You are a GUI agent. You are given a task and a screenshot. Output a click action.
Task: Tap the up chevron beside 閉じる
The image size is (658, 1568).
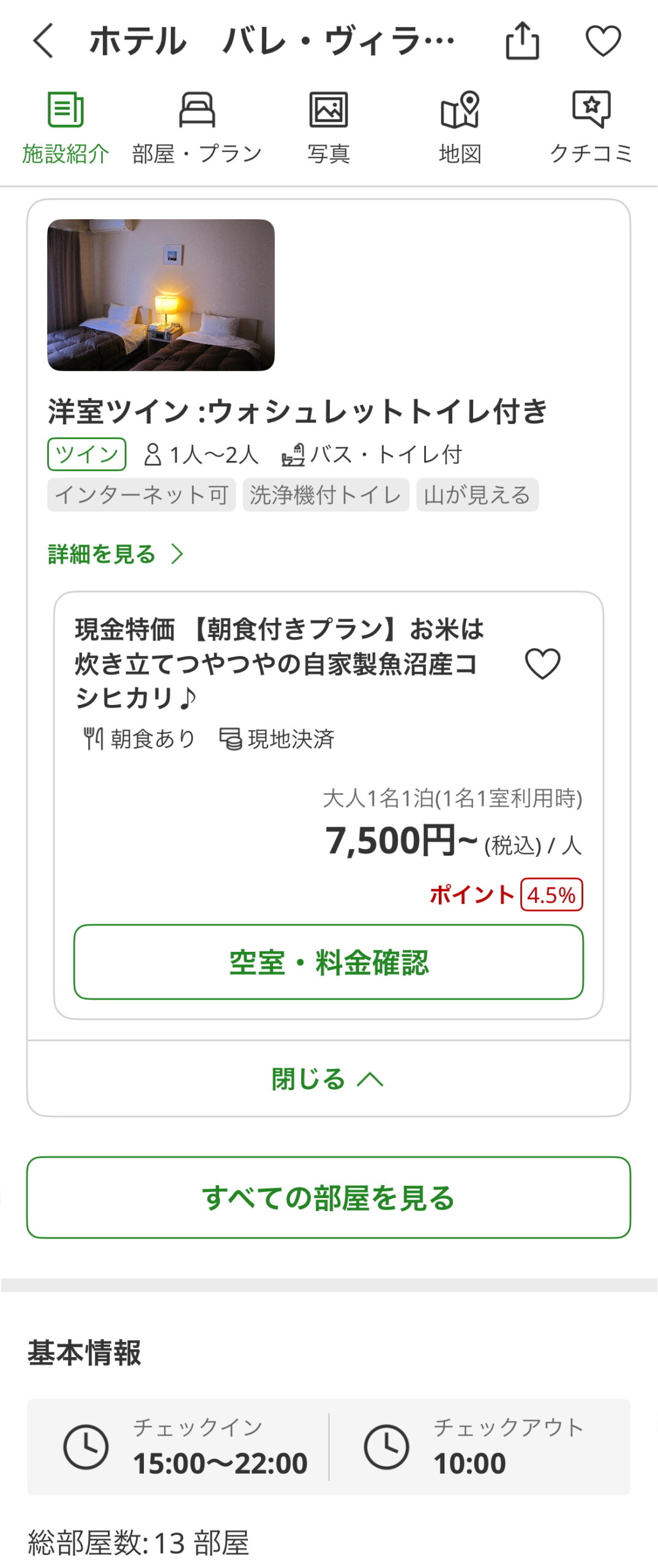(370, 1079)
